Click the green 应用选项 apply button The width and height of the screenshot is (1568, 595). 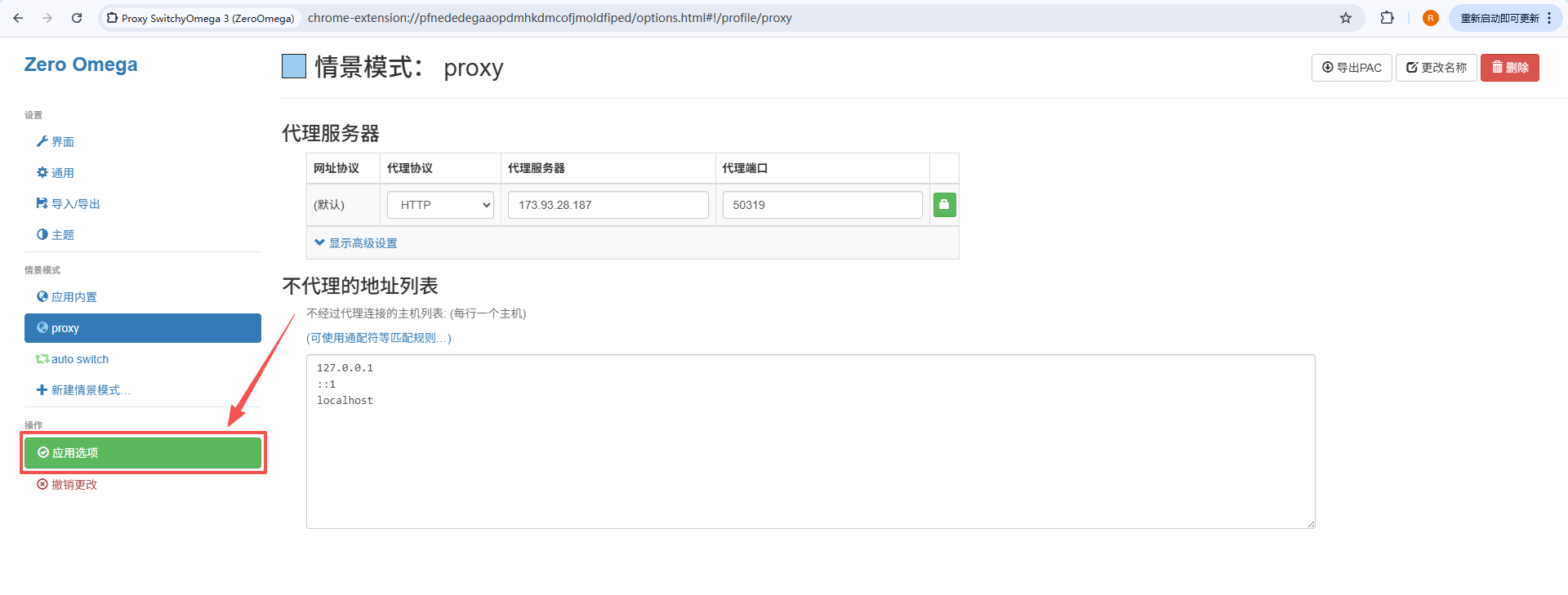click(x=143, y=453)
